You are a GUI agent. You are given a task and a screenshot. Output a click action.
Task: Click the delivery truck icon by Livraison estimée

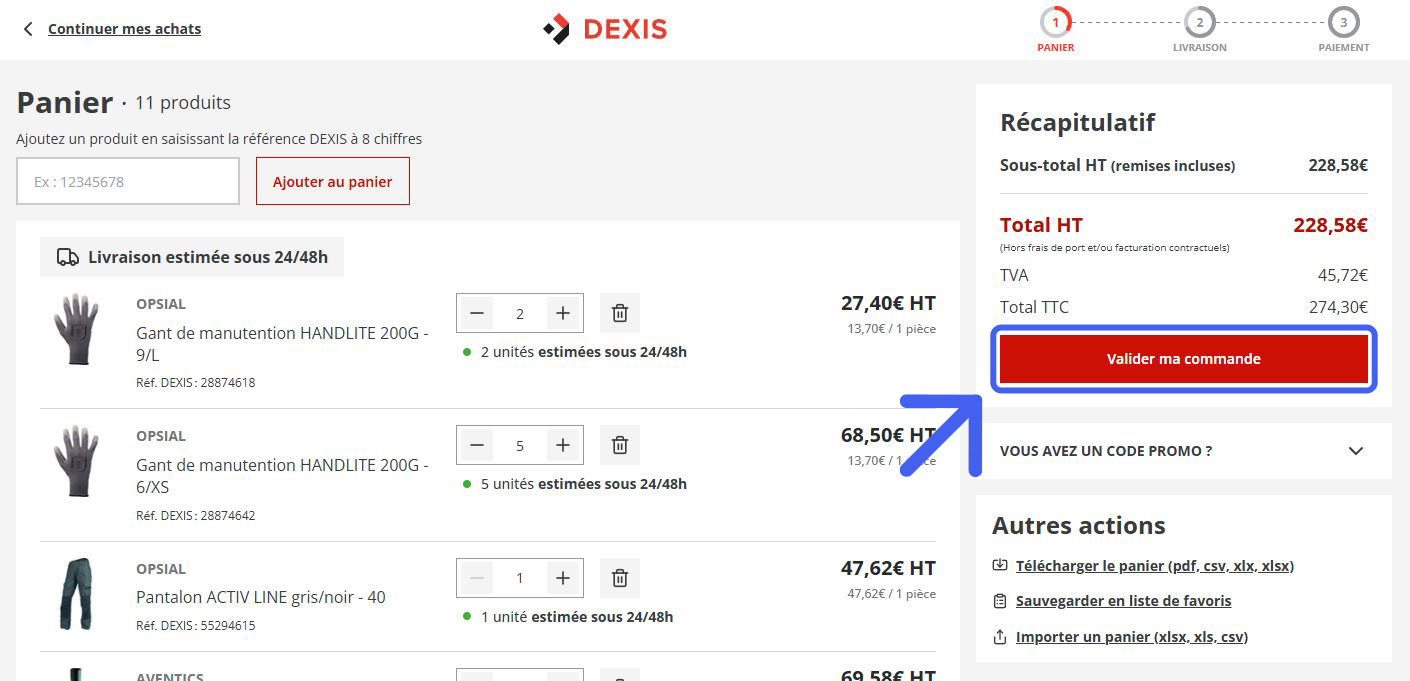pos(68,257)
